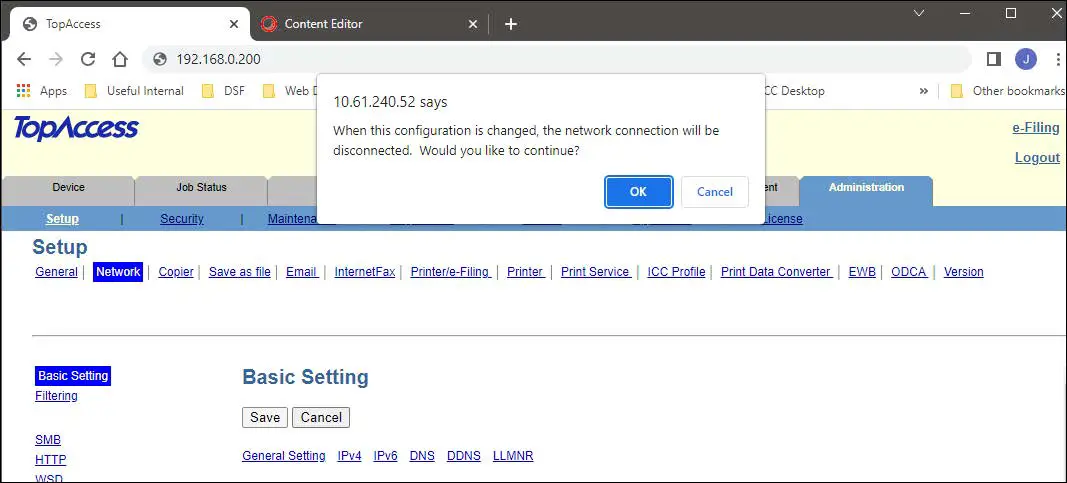Open SMB settings in sidebar

pyautogui.click(x=48, y=440)
